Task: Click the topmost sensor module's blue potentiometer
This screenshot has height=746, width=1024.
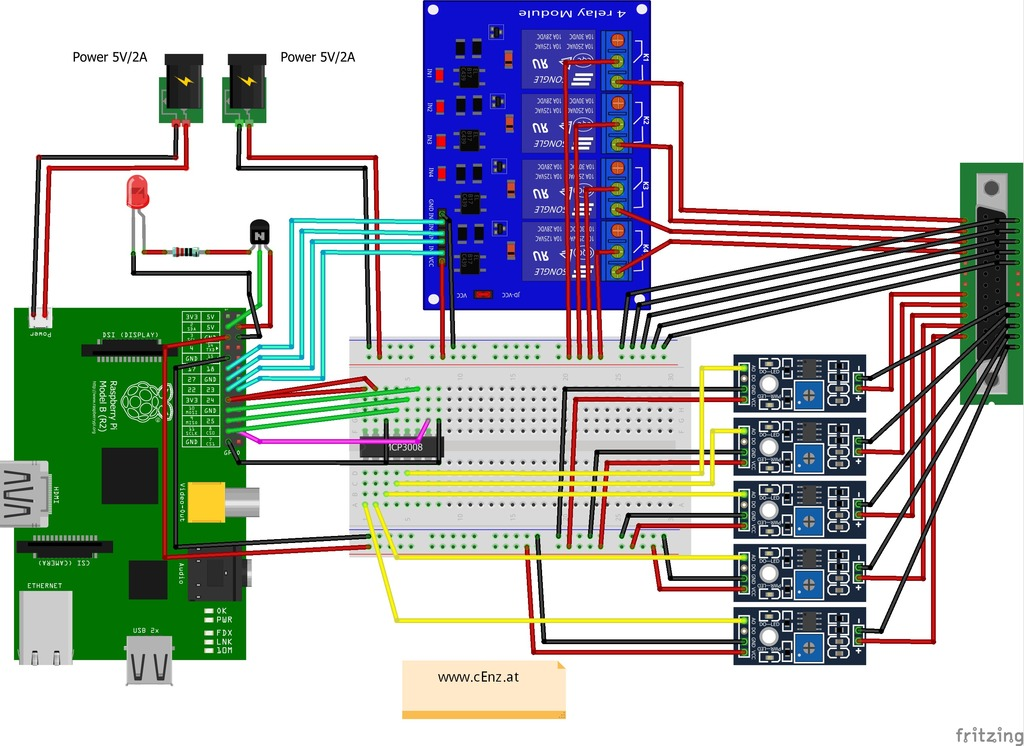Action: pos(813,384)
